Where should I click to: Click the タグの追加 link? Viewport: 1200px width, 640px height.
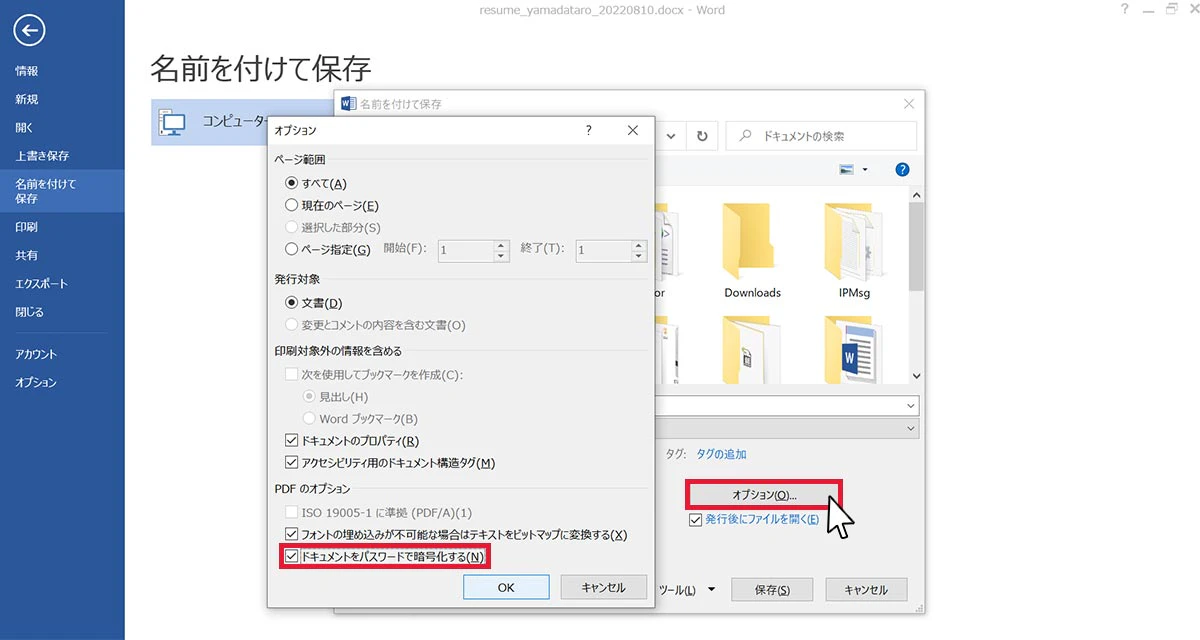[721, 454]
